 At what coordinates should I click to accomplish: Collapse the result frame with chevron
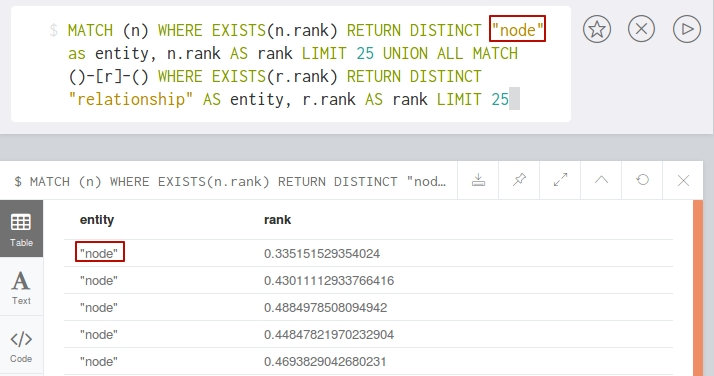tap(601, 180)
